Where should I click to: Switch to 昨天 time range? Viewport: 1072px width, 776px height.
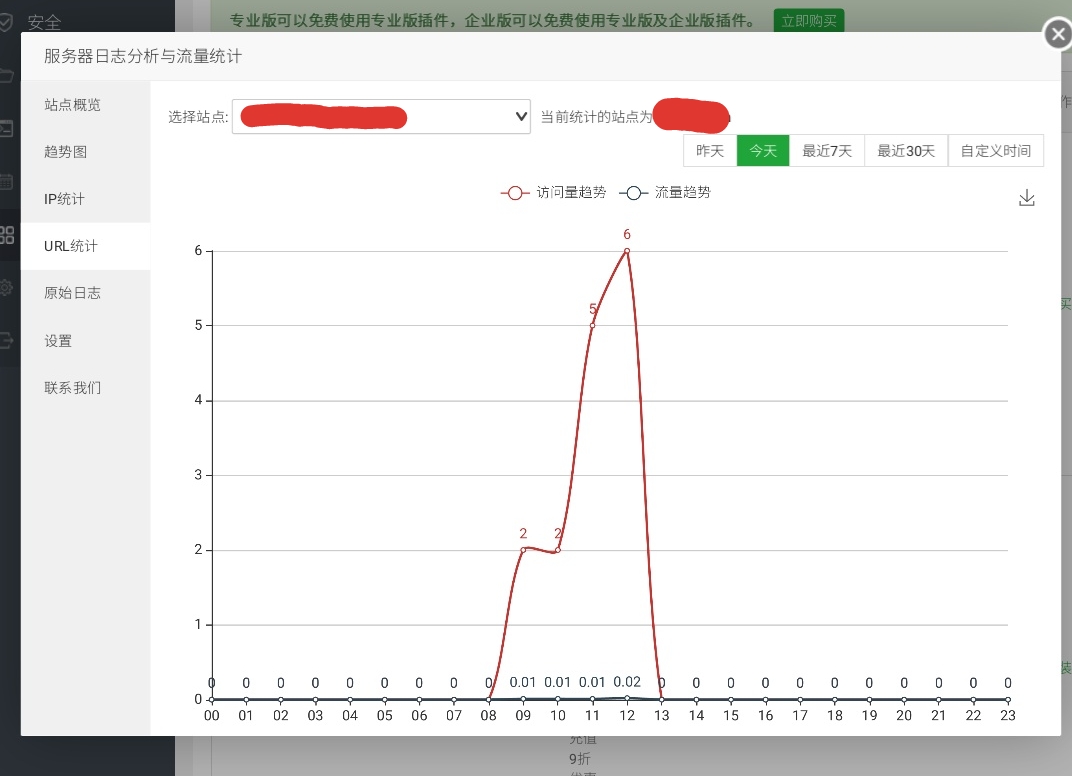pos(710,150)
